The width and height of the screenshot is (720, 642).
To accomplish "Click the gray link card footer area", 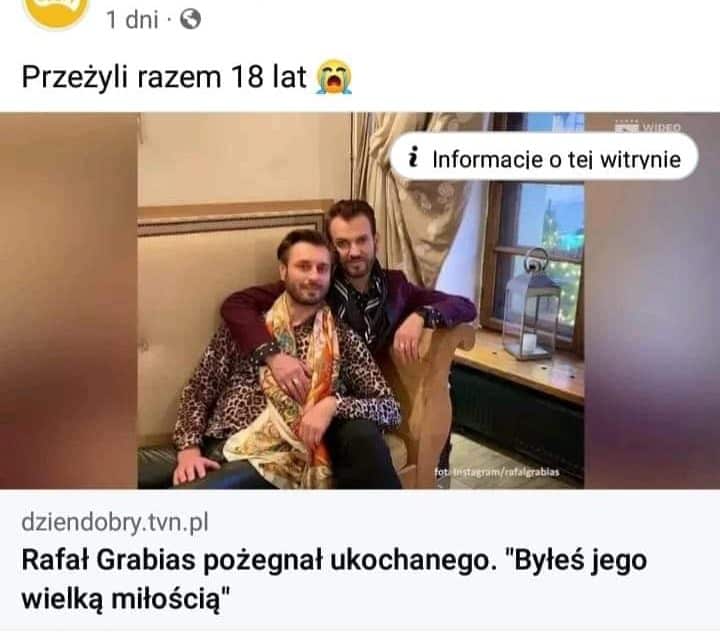I will [x=360, y=560].
